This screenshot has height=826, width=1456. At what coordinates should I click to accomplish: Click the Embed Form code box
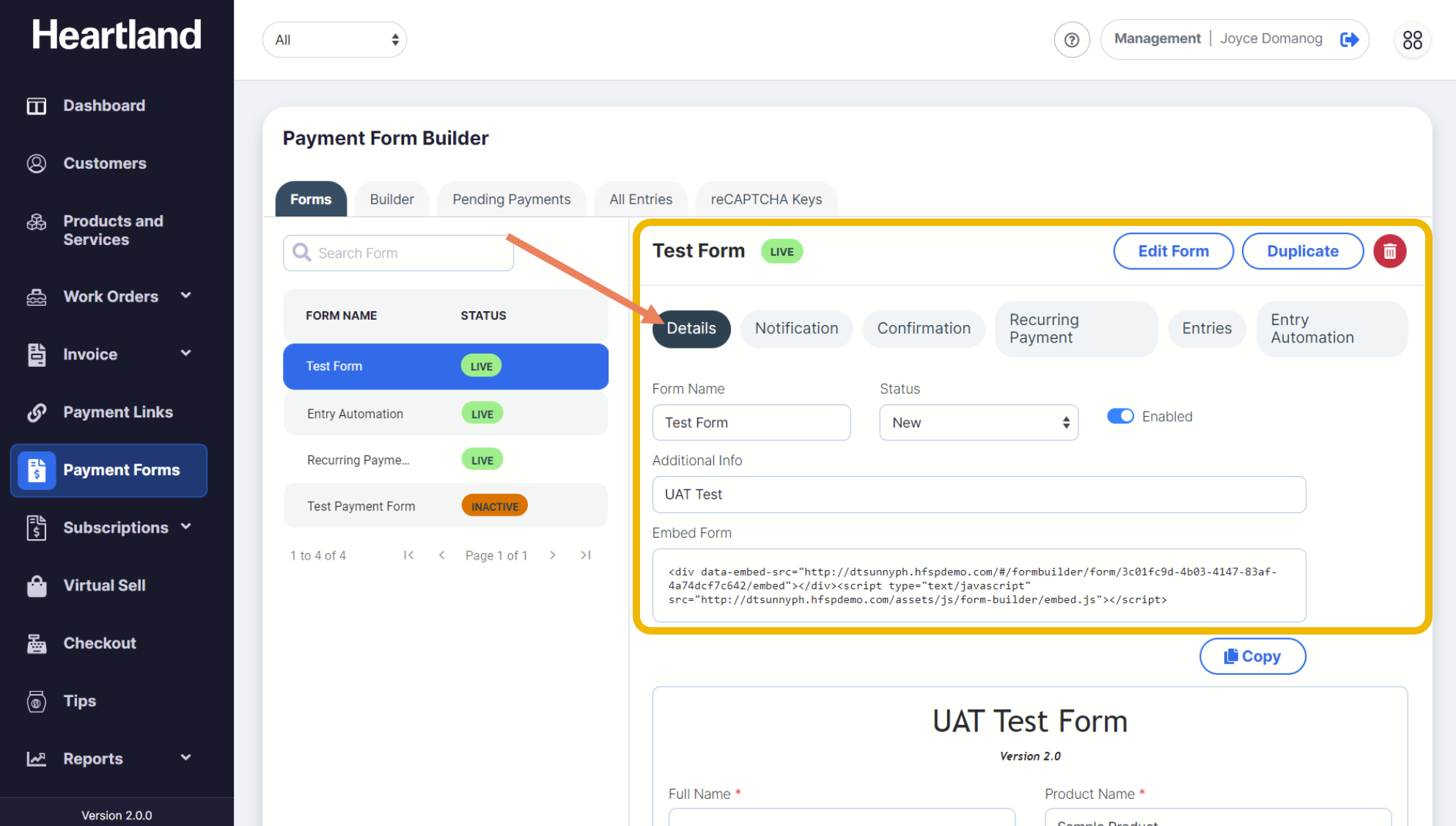(x=979, y=585)
